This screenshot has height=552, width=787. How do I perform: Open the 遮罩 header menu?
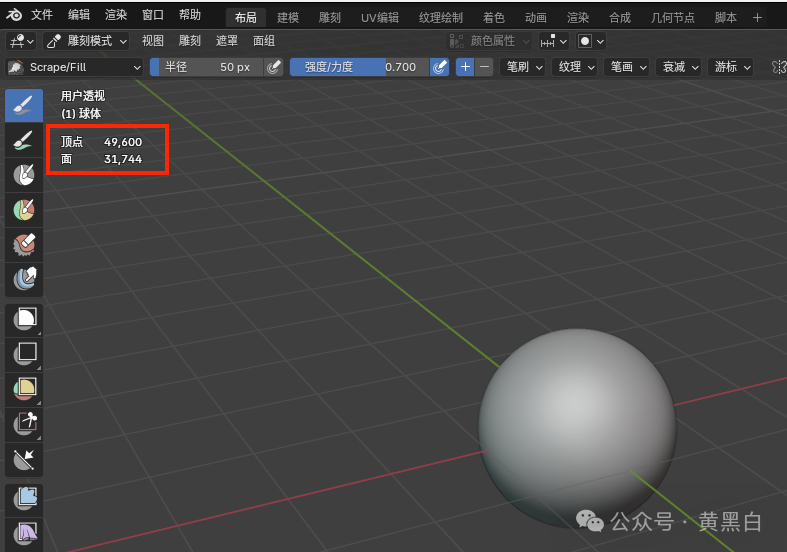227,41
